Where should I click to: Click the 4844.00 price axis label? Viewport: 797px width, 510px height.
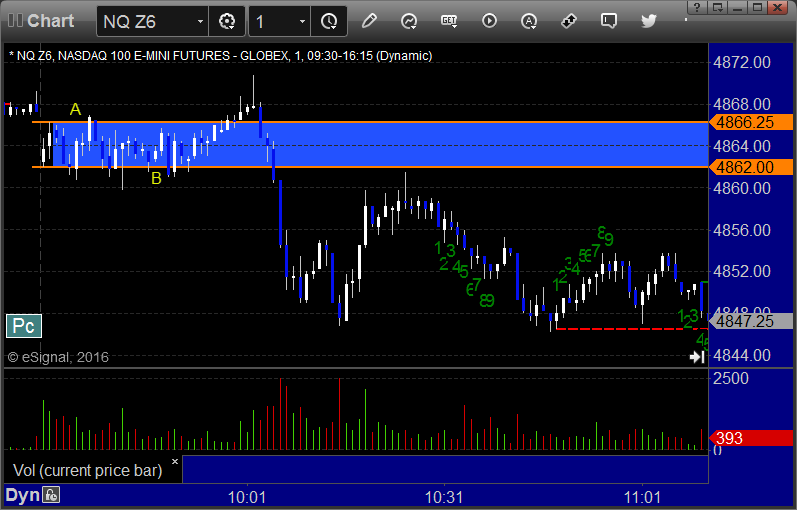coord(742,355)
